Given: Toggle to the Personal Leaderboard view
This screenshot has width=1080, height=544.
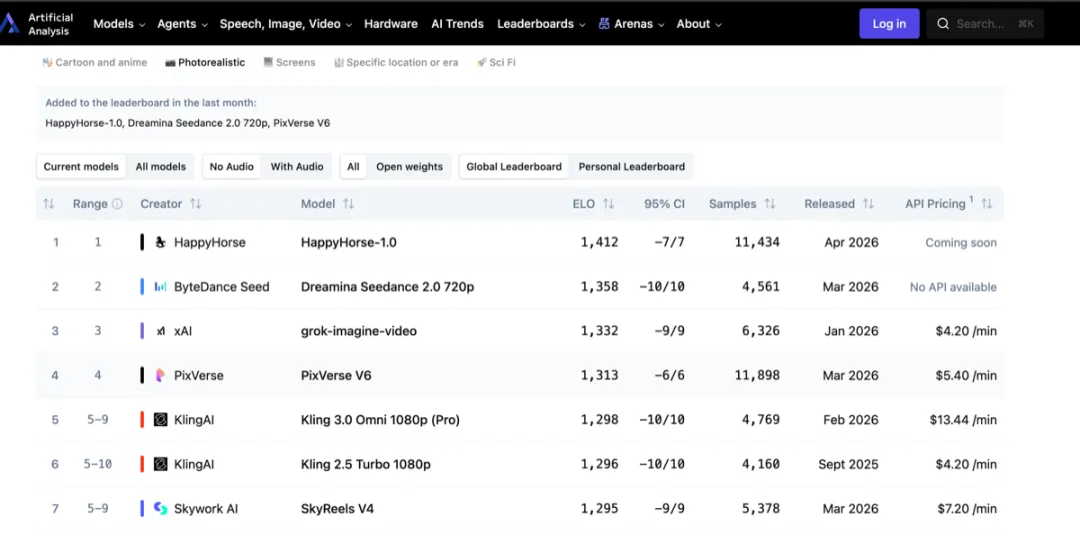Looking at the screenshot, I should pyautogui.click(x=632, y=167).
